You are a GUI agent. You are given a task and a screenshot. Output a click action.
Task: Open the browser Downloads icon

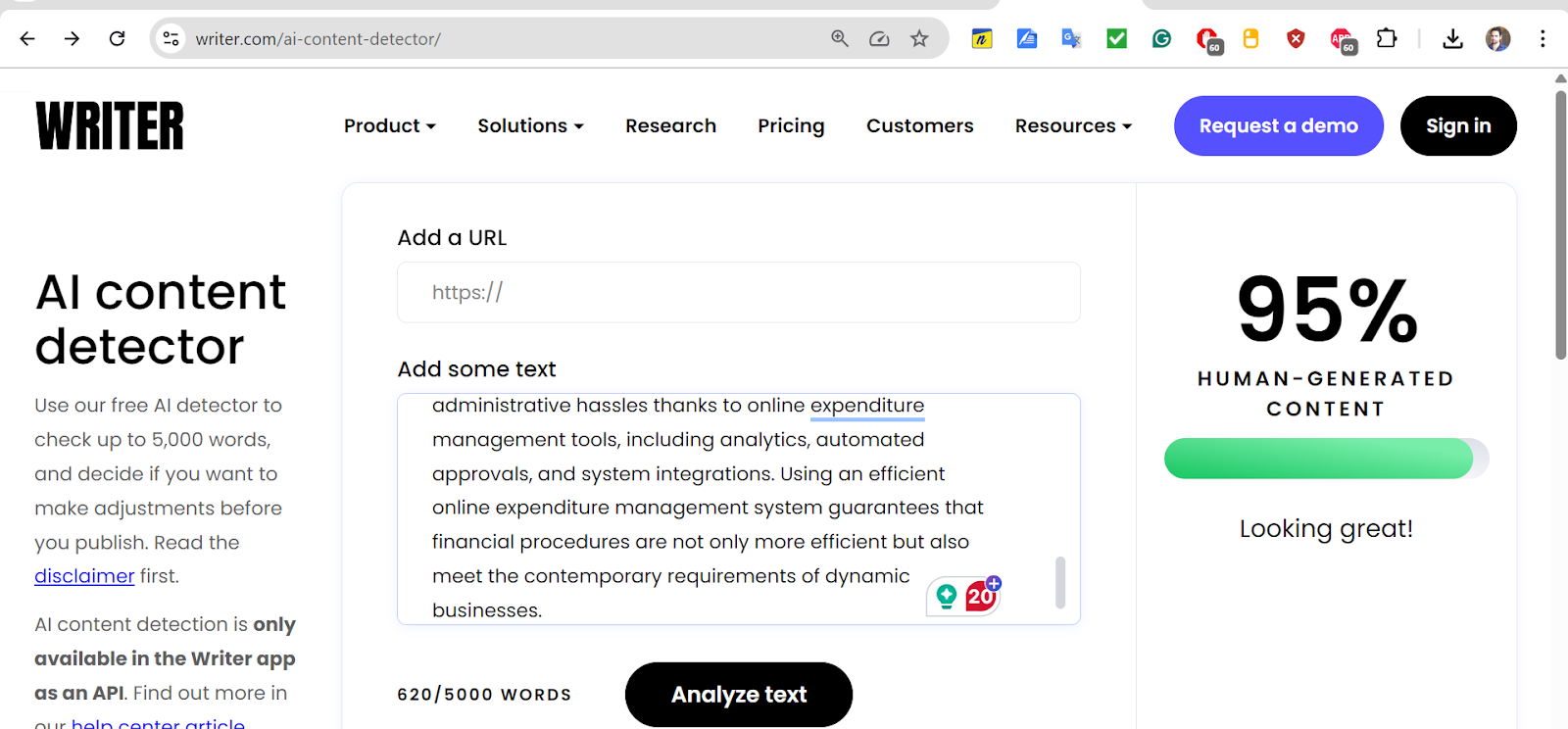pyautogui.click(x=1452, y=39)
